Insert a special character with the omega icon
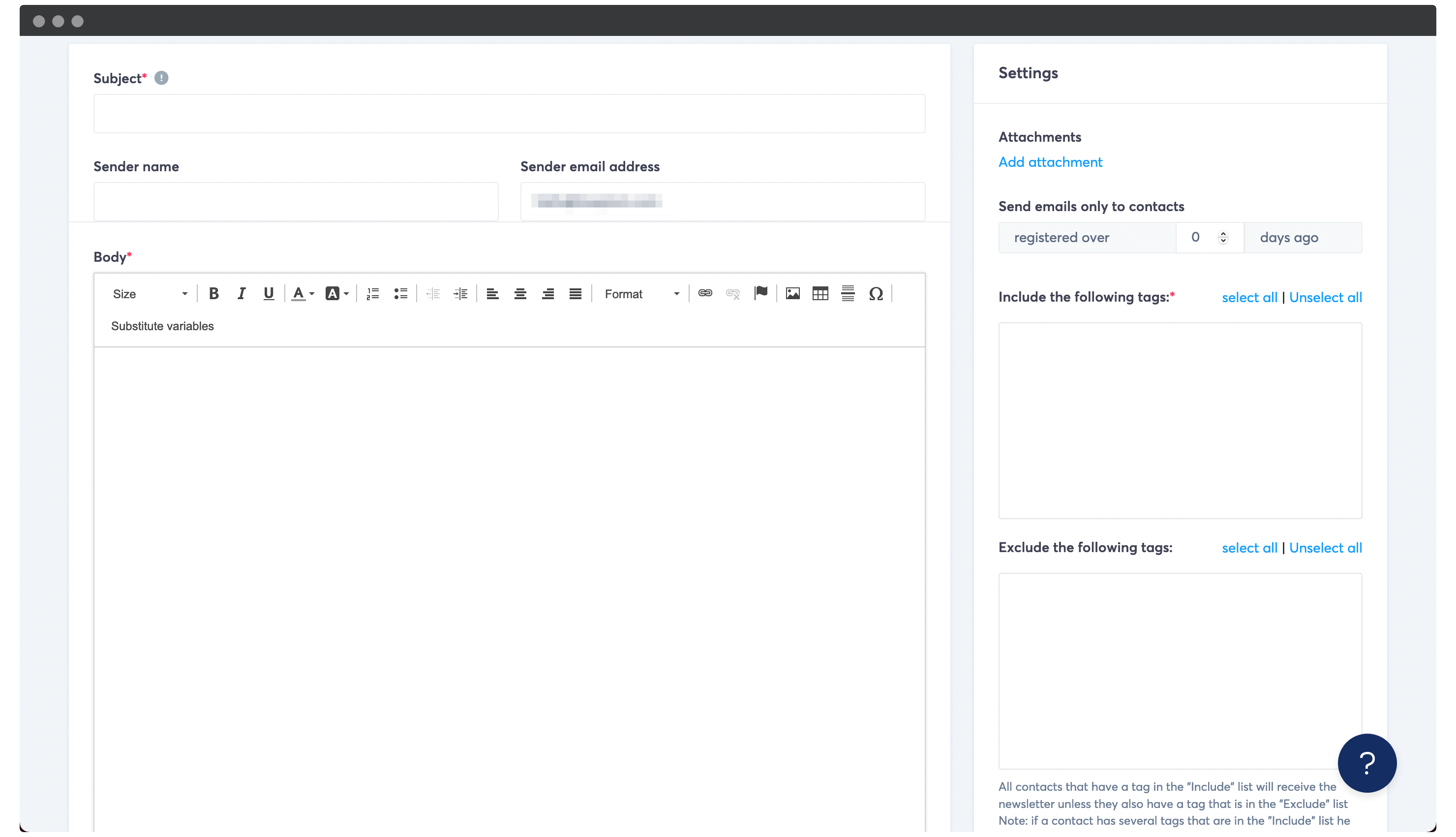 tap(876, 294)
